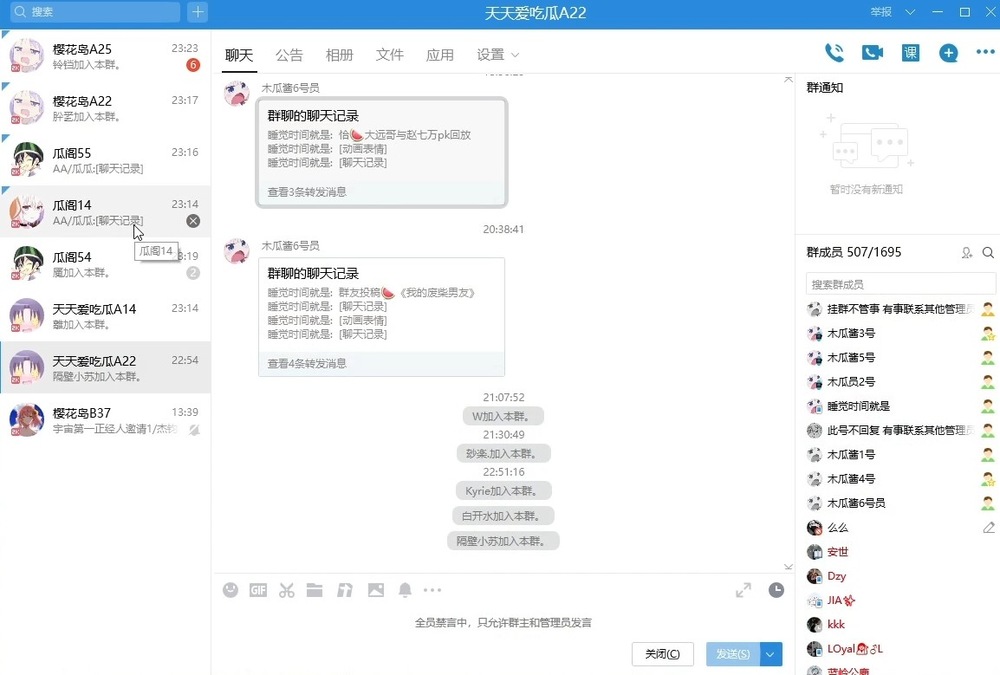The width and height of the screenshot is (1000, 675).
Task: Open message history clock icon
Action: pyautogui.click(x=776, y=590)
